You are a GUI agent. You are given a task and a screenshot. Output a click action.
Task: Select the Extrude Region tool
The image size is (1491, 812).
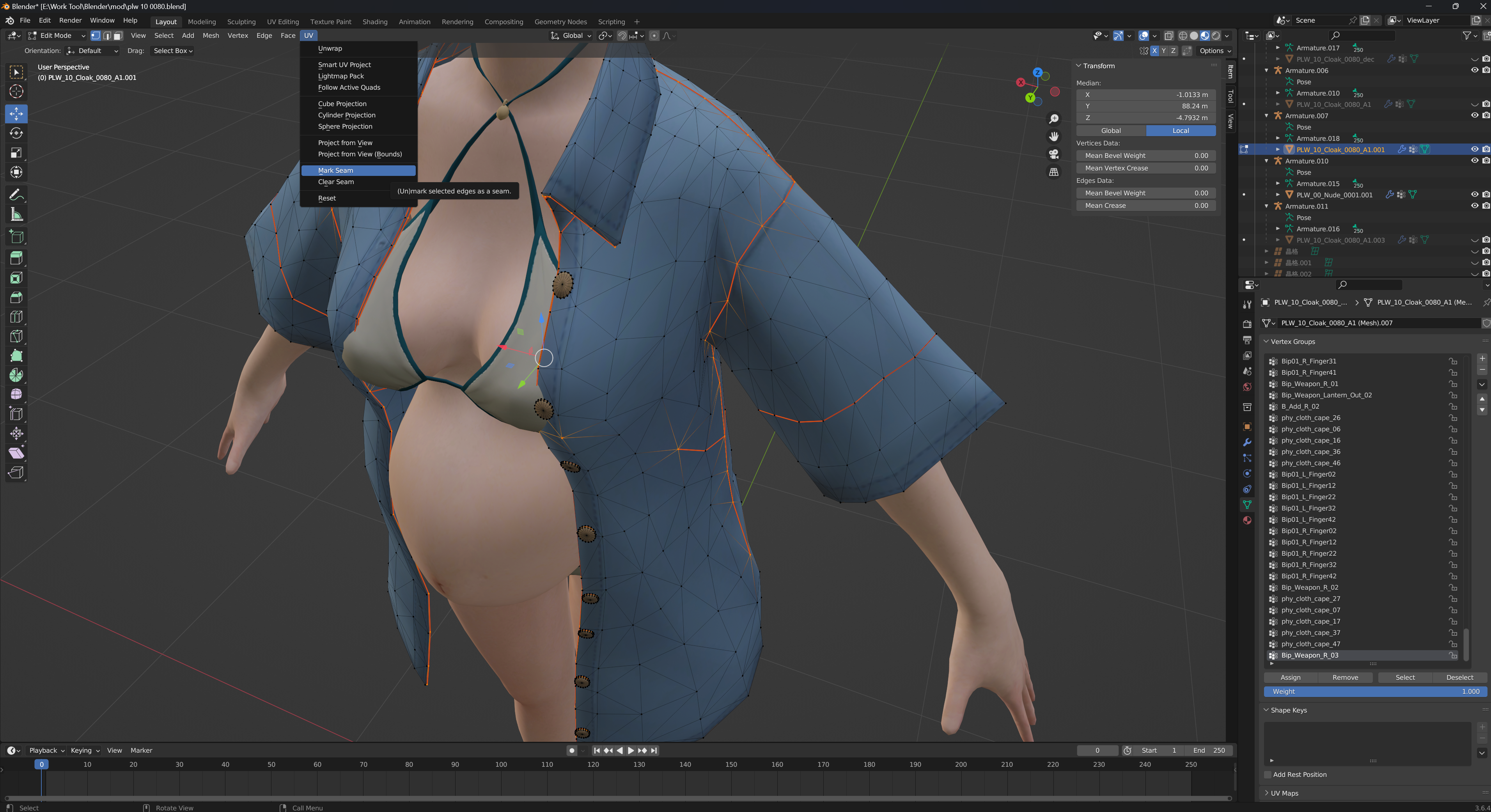16,258
